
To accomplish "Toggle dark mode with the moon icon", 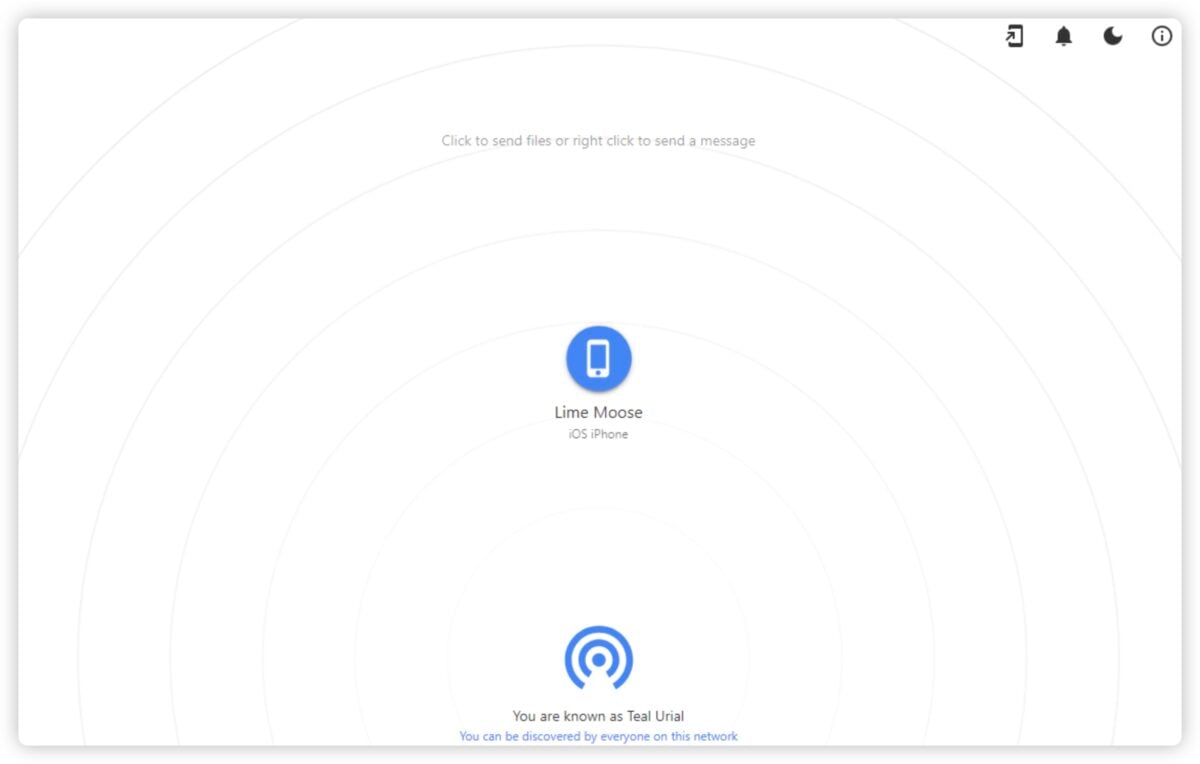I will 1112,37.
